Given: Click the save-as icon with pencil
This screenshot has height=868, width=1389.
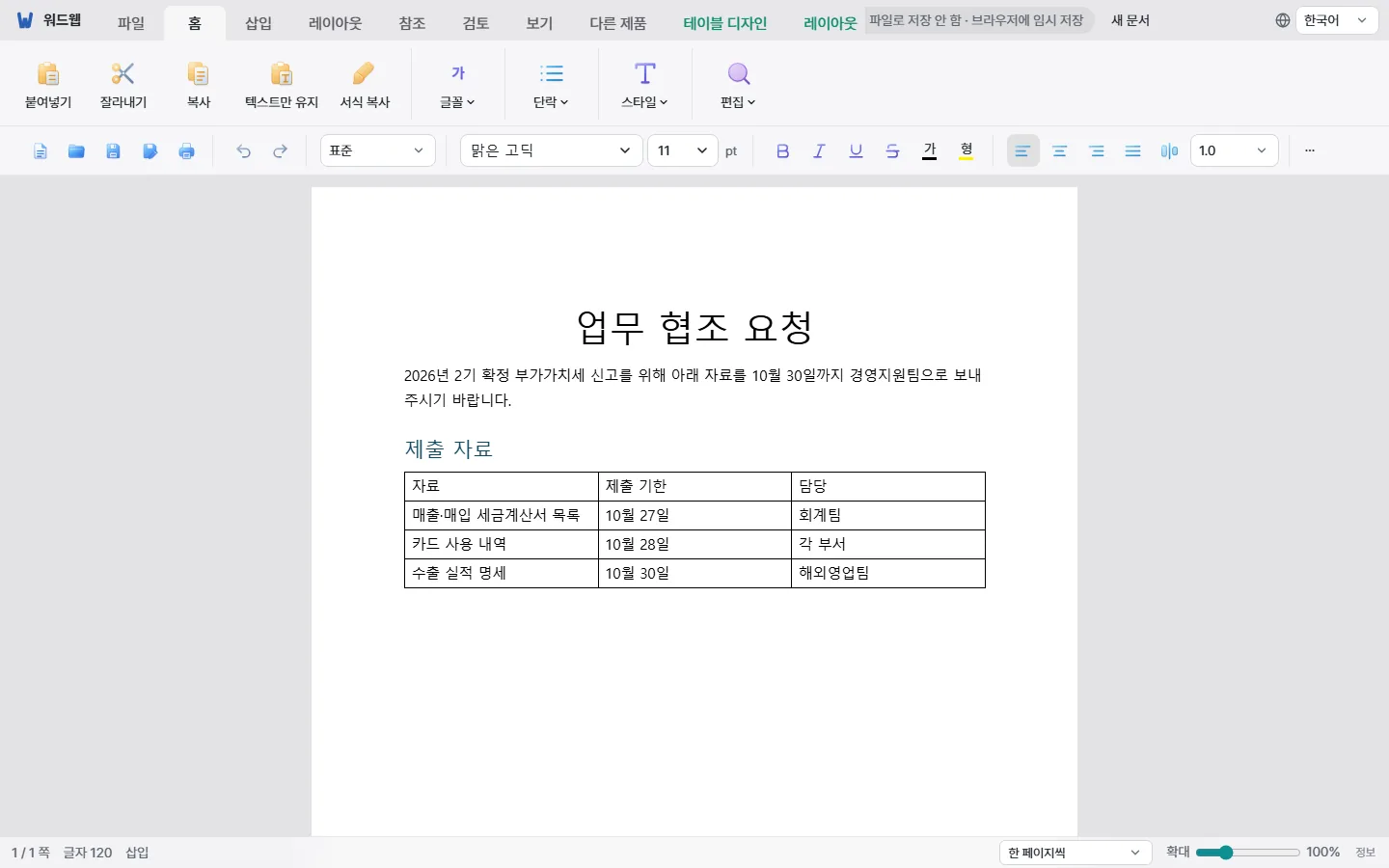Looking at the screenshot, I should (x=150, y=151).
